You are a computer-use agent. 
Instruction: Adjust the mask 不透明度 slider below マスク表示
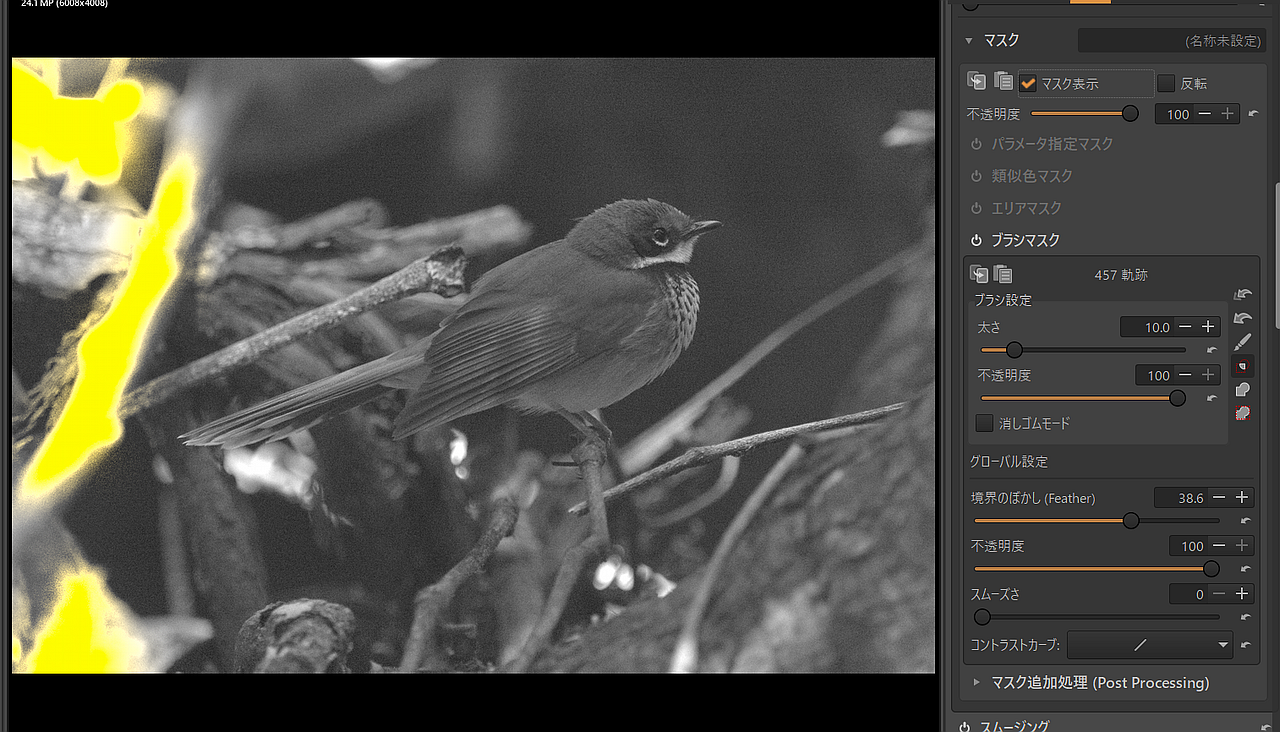(1084, 114)
